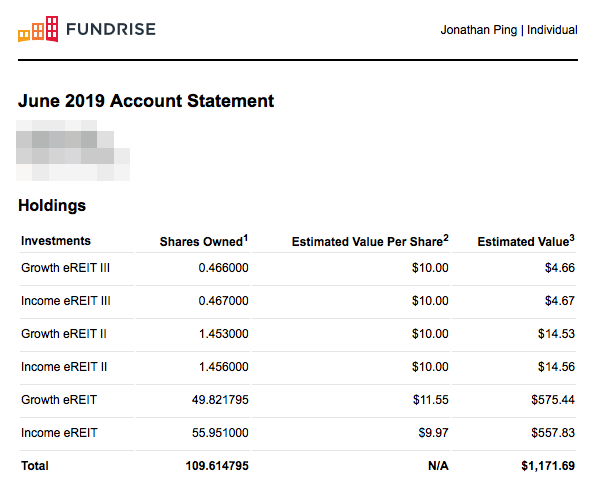This screenshot has width=600, height=493.
Task: Click the 'Shares Owned' column header
Action: click(204, 241)
